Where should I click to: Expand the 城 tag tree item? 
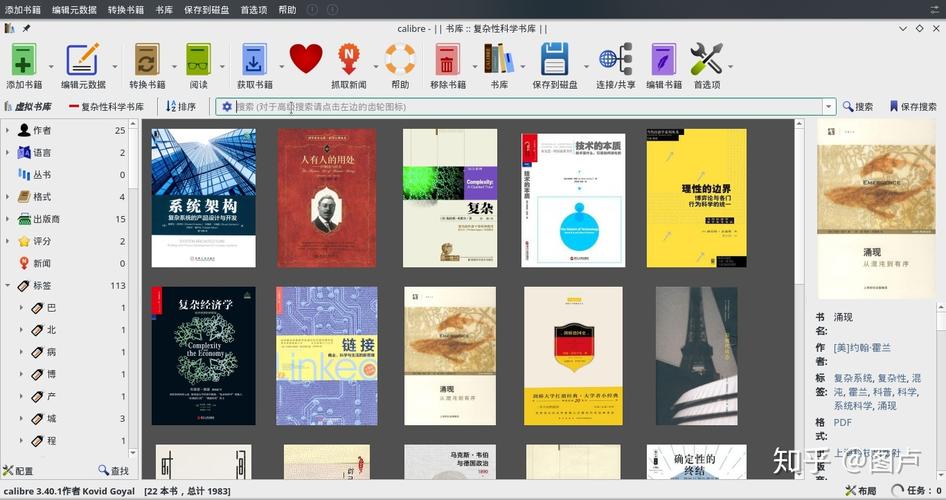click(21, 419)
